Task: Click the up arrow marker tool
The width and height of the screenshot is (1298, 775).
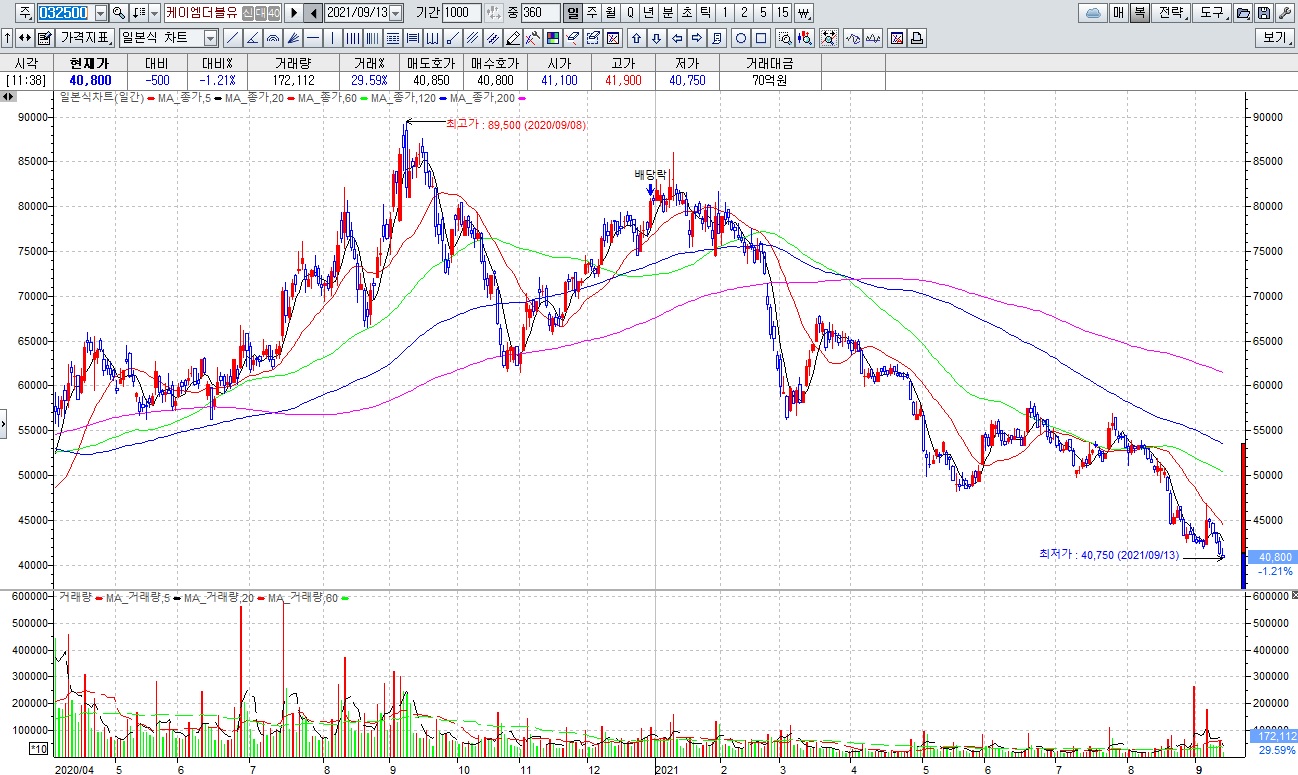Action: [x=636, y=38]
